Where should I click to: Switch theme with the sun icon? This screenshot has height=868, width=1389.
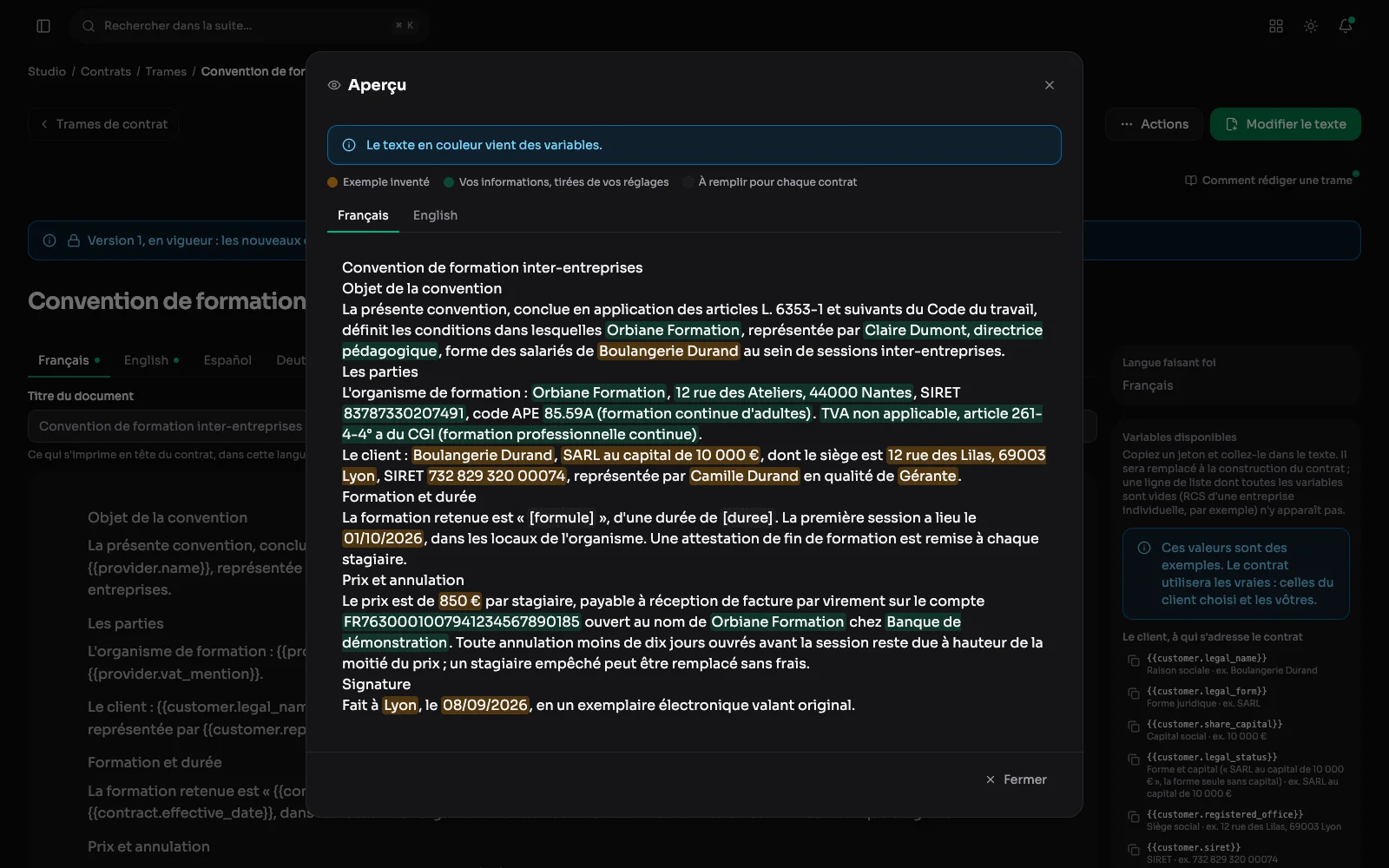1311,26
